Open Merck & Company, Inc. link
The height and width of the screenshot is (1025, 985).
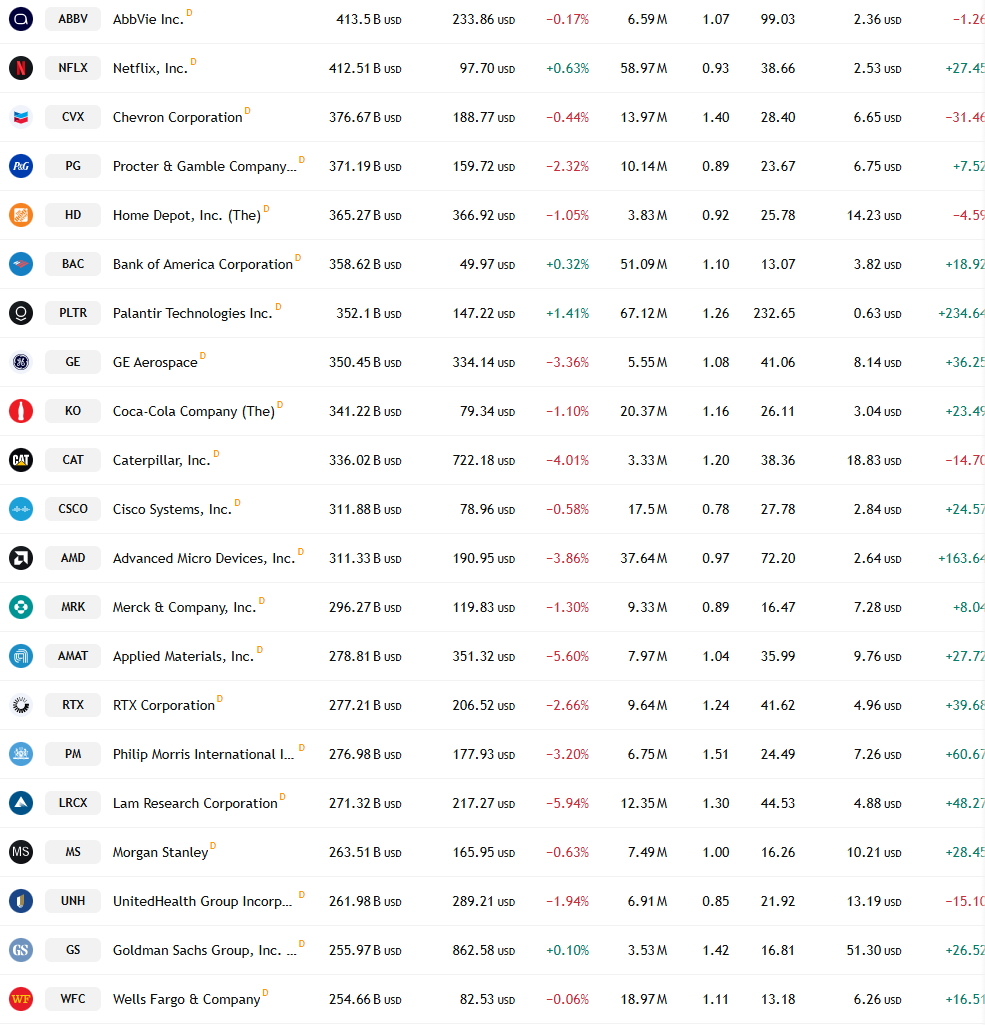click(x=184, y=608)
